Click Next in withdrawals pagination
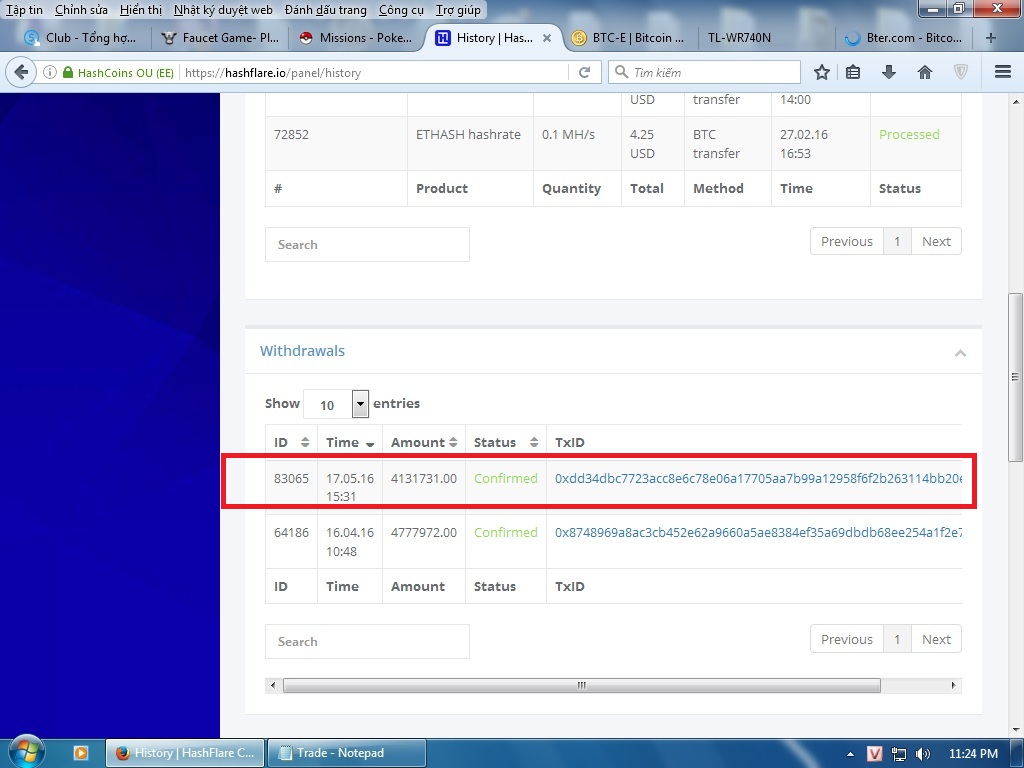Image resolution: width=1024 pixels, height=768 pixels. [936, 639]
